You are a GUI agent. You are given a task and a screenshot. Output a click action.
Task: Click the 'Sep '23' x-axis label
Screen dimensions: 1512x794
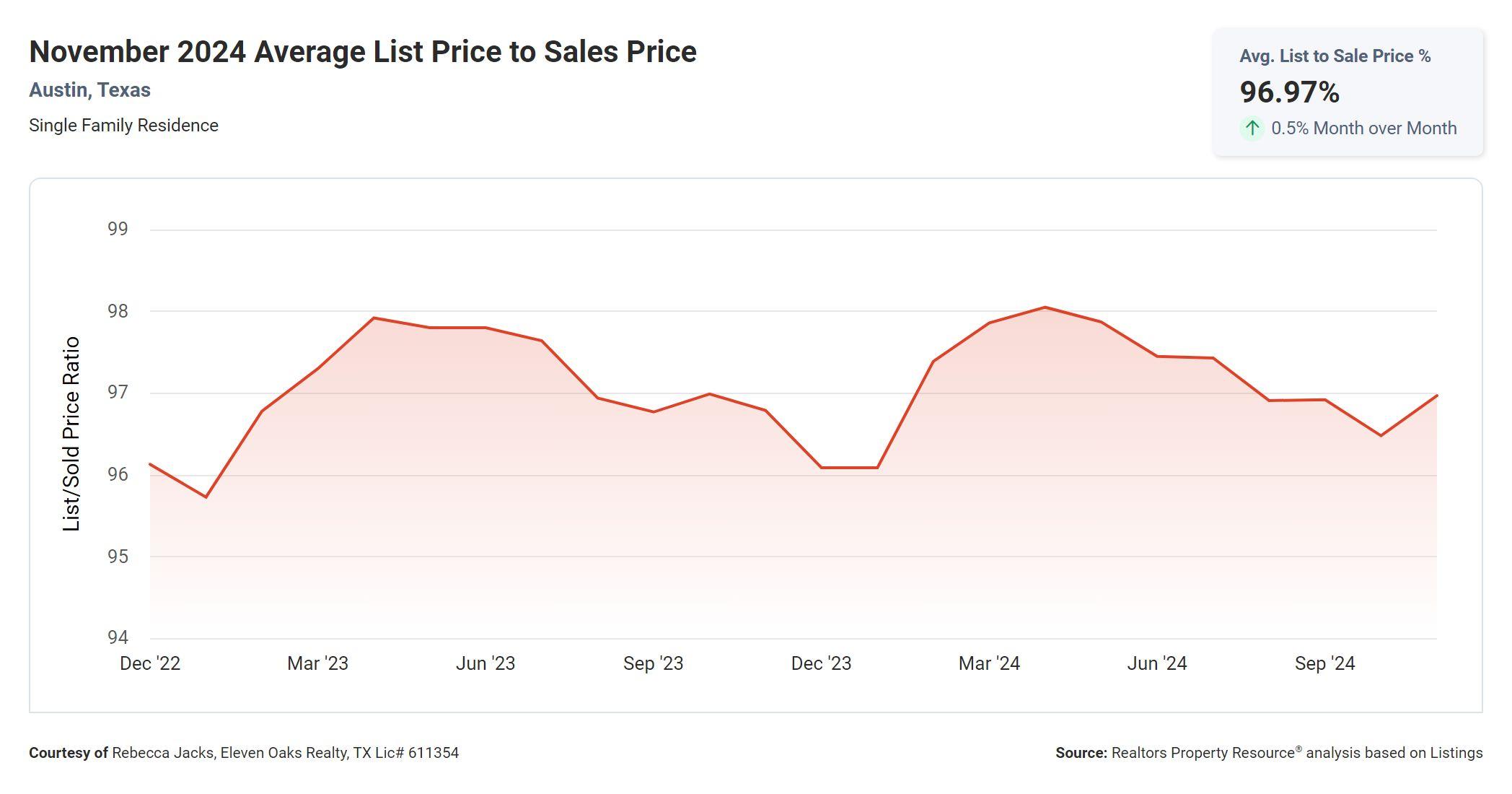pyautogui.click(x=653, y=663)
